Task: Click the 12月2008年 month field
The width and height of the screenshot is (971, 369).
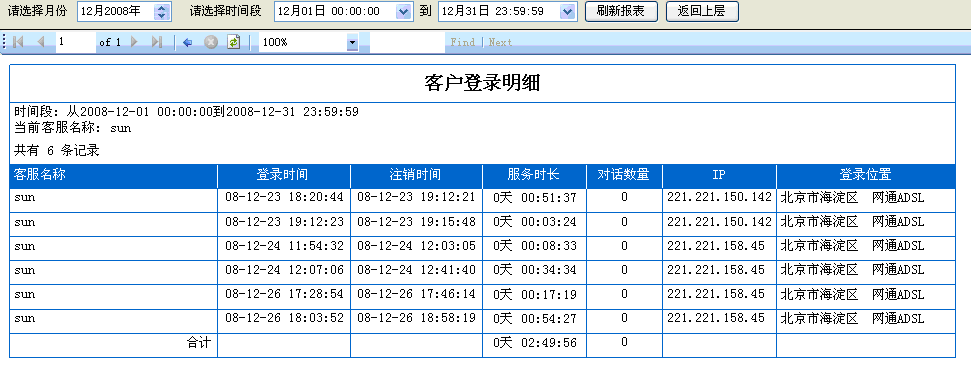Action: pos(115,12)
